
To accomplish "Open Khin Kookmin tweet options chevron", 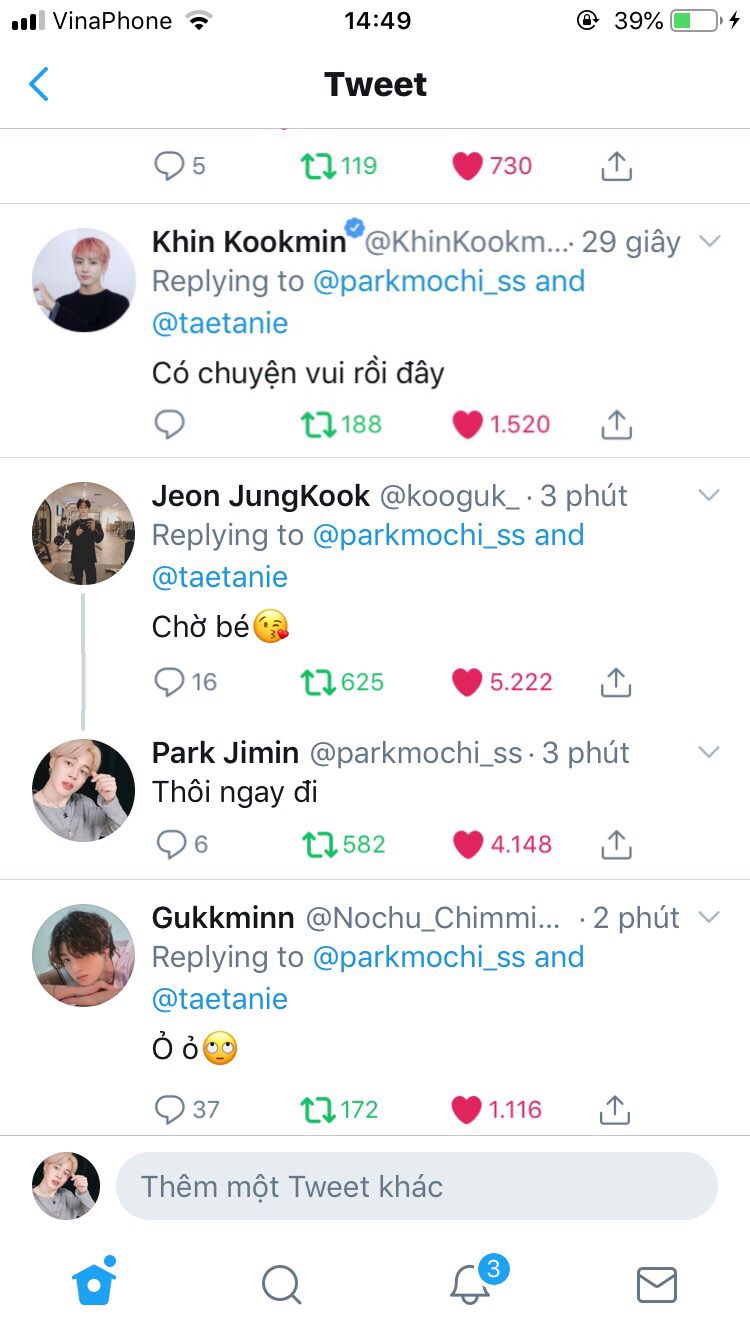I will (x=709, y=242).
